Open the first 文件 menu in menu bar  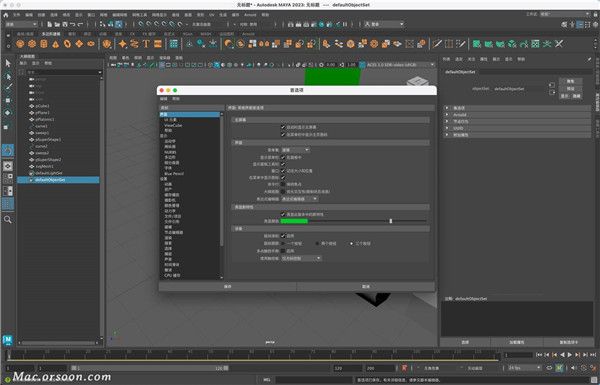[16, 15]
